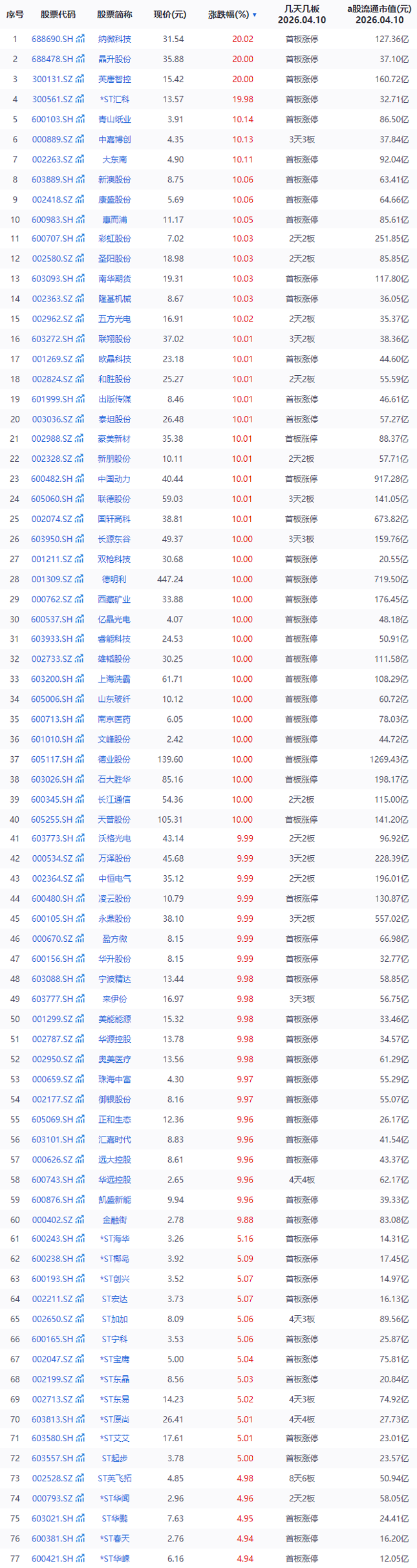Click the chart icon next to 300131.SZ
Screen dimensions: 417x1568
[80, 79]
